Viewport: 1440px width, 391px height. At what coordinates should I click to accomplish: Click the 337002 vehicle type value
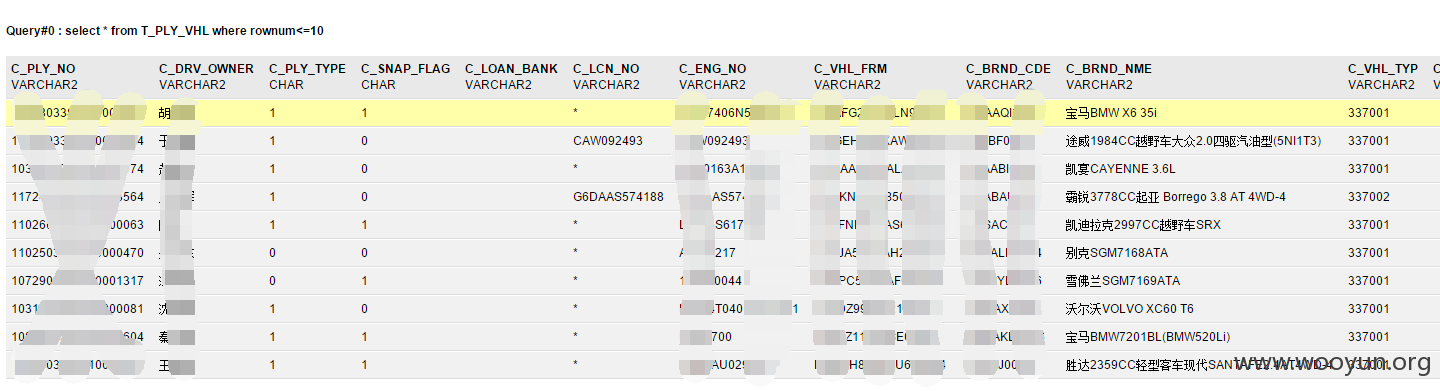click(1368, 197)
